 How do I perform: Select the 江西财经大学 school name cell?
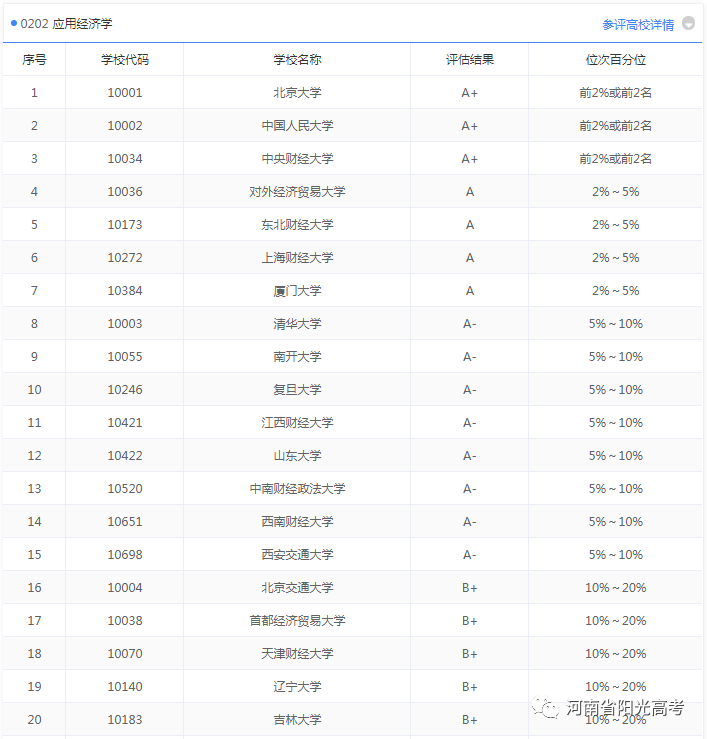(x=297, y=423)
